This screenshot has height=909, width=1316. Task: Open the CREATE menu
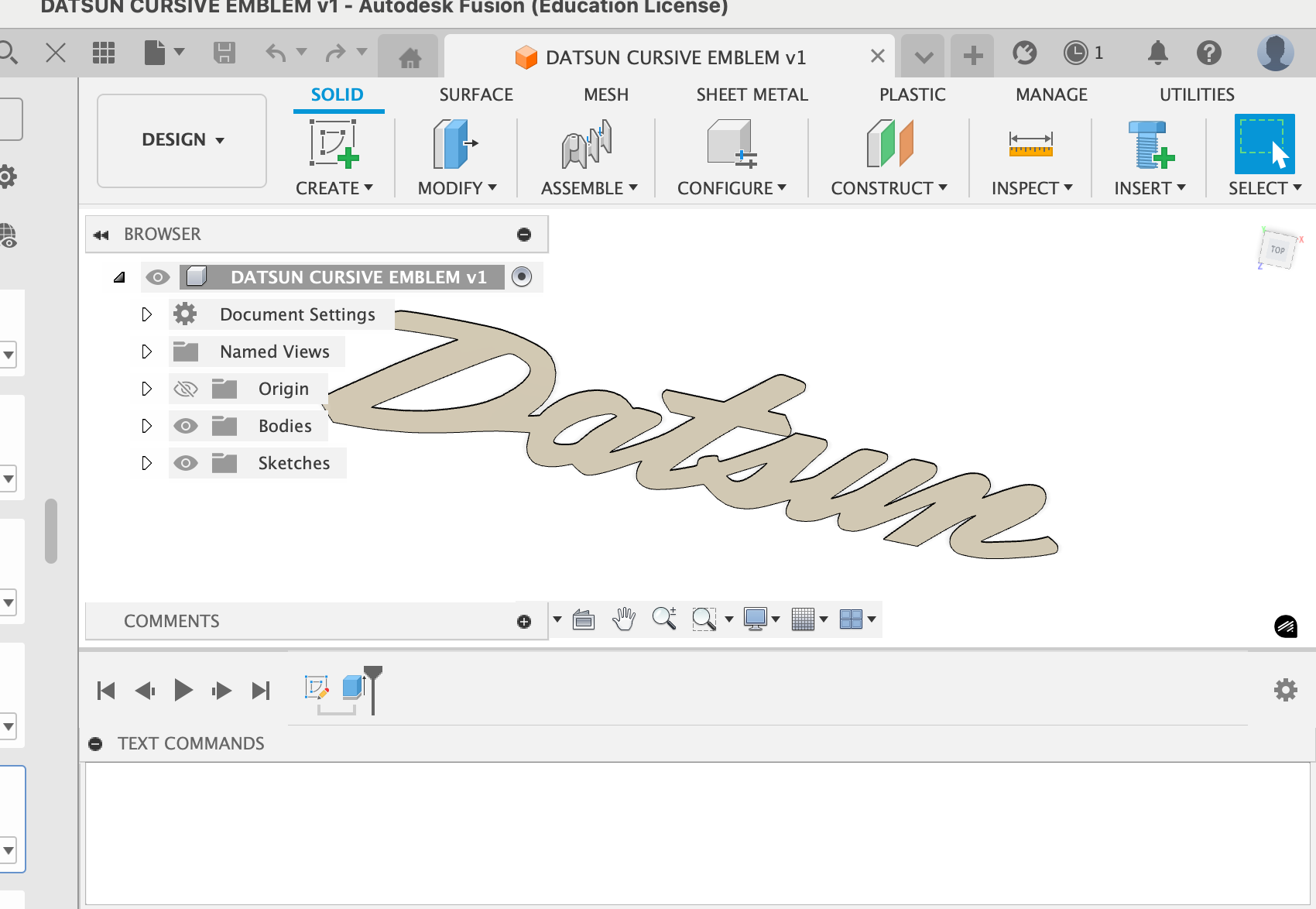pyautogui.click(x=334, y=188)
